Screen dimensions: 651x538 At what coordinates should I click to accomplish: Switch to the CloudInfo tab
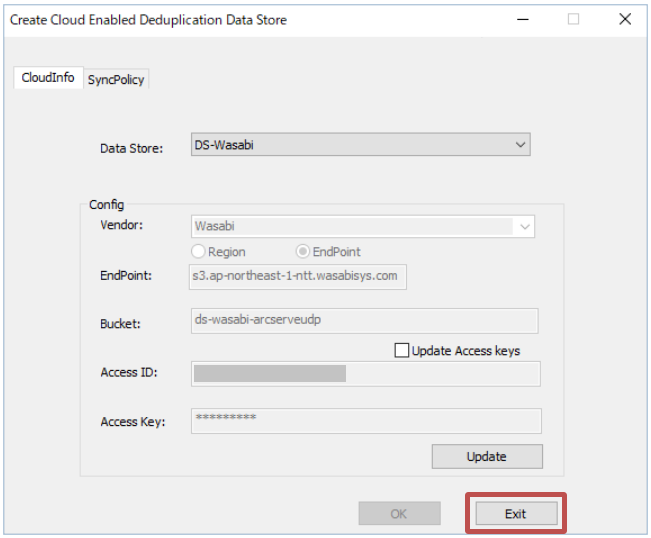point(47,78)
